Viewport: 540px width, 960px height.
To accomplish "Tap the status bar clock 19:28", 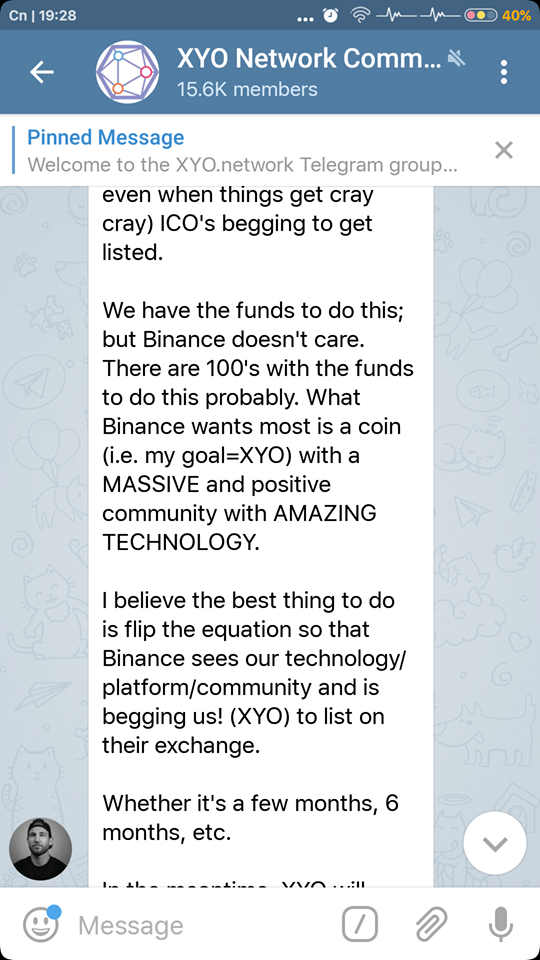I will tap(57, 16).
